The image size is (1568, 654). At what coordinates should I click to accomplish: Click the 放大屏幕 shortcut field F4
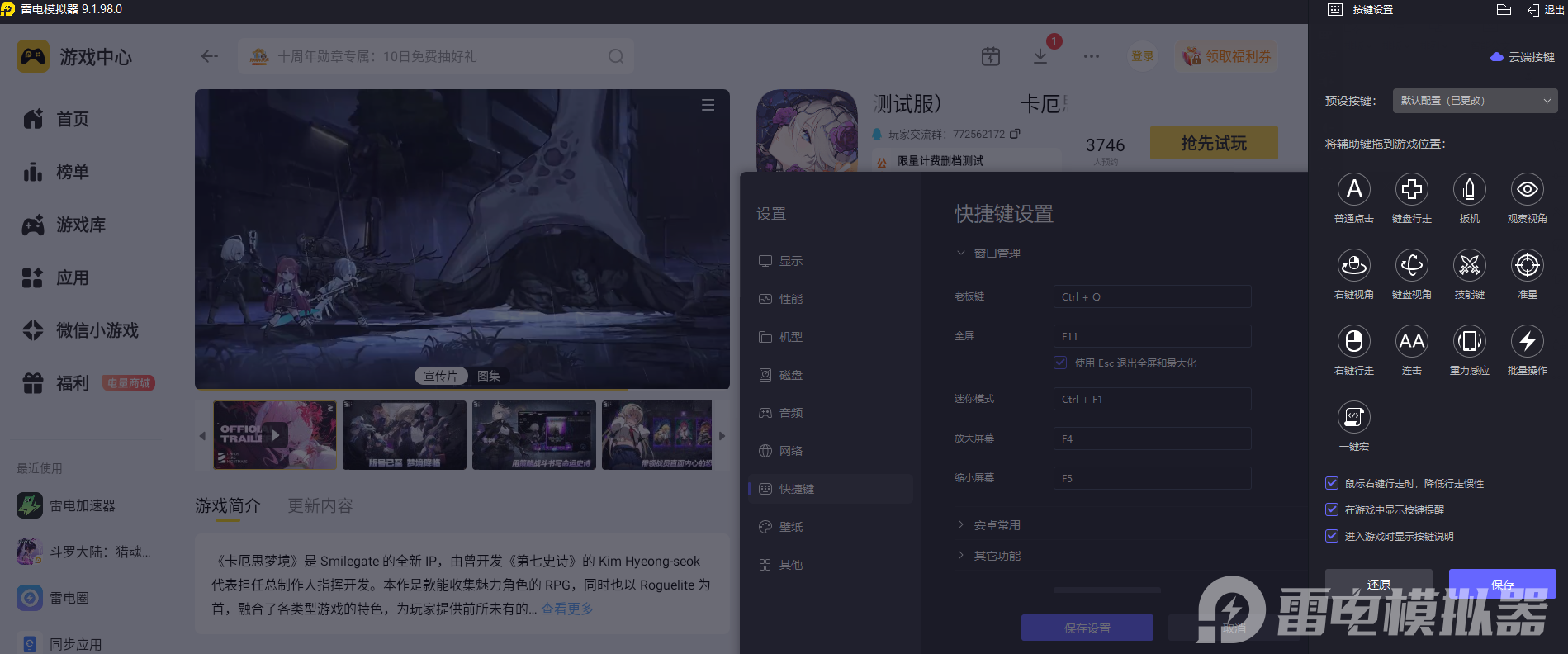pos(1152,438)
